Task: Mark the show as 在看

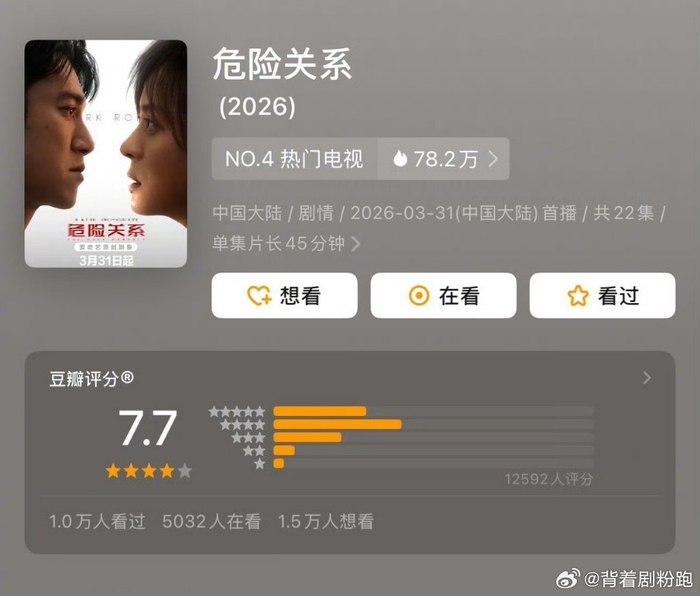Action: click(x=443, y=296)
